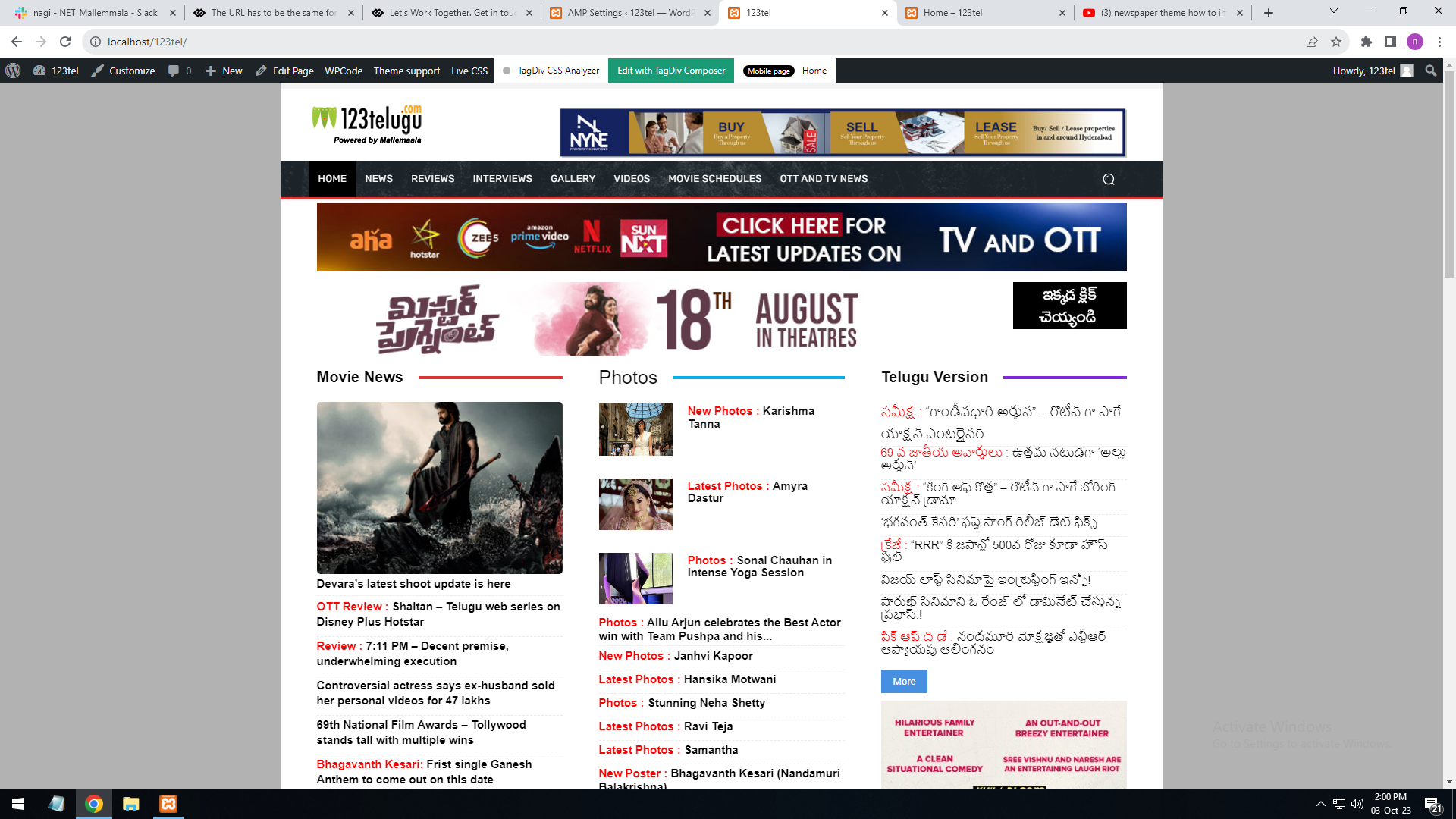Image resolution: width=1456 pixels, height=819 pixels.
Task: Switch to the Let's Work Together tab
Action: [453, 13]
